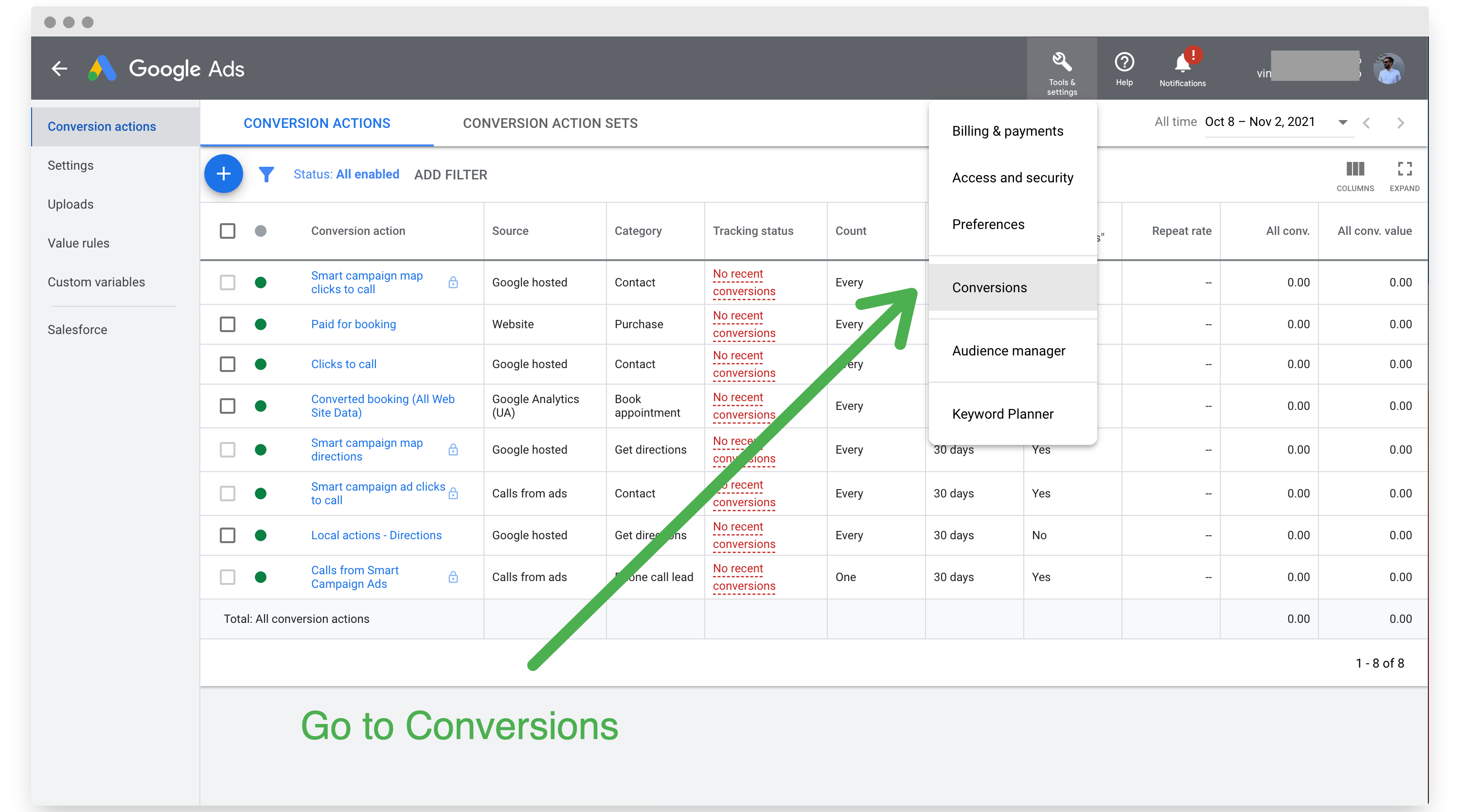Open Smart campaign map directions link

point(367,449)
